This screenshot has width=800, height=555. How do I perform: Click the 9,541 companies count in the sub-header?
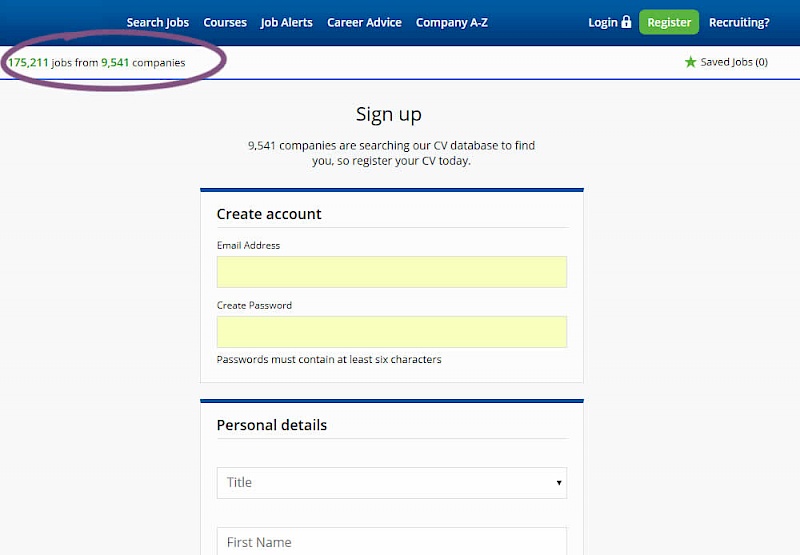click(115, 62)
